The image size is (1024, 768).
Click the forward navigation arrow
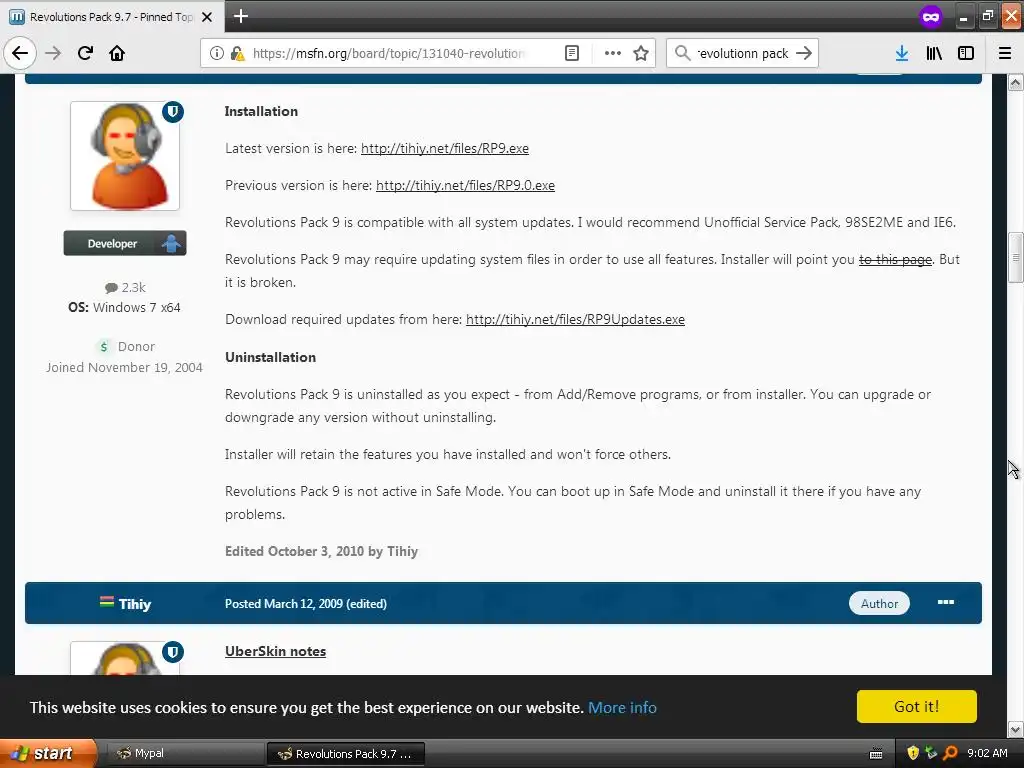53,53
